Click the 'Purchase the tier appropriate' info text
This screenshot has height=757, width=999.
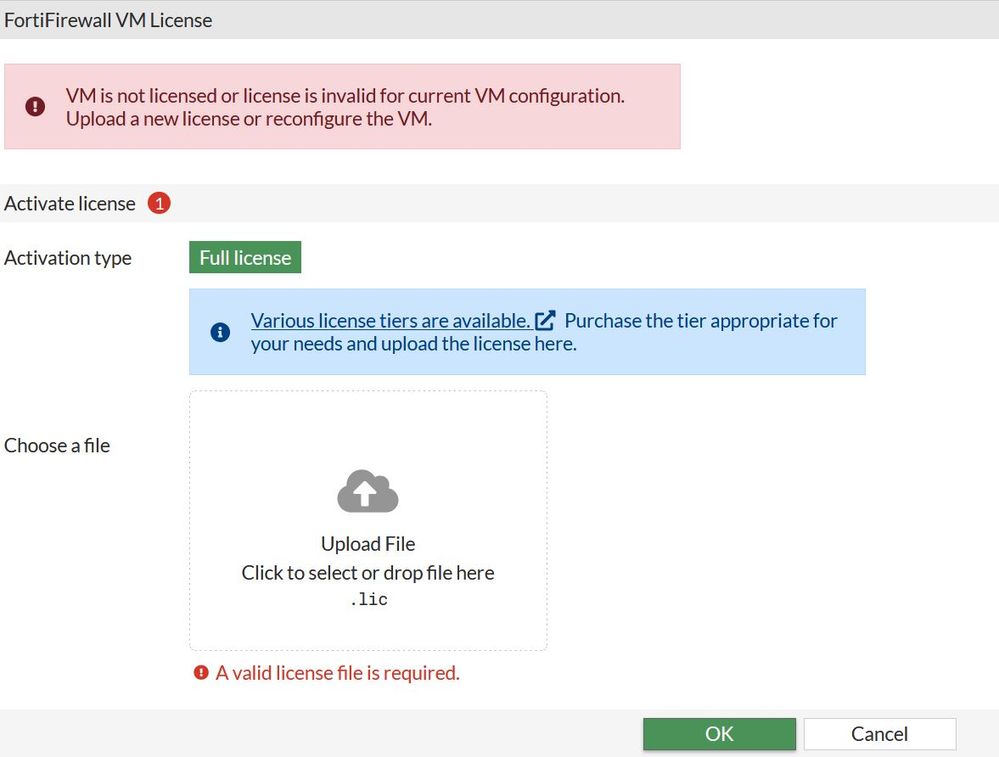tap(544, 332)
